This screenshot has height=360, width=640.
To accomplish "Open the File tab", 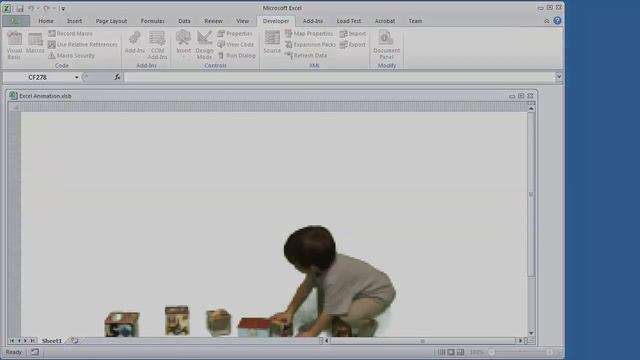I will tap(16, 21).
